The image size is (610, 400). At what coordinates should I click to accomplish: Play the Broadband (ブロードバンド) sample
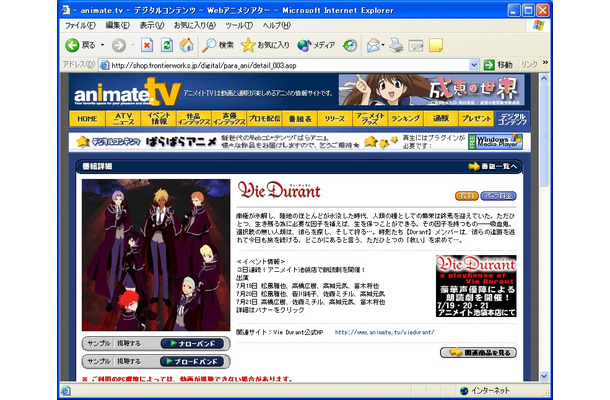(x=192, y=361)
